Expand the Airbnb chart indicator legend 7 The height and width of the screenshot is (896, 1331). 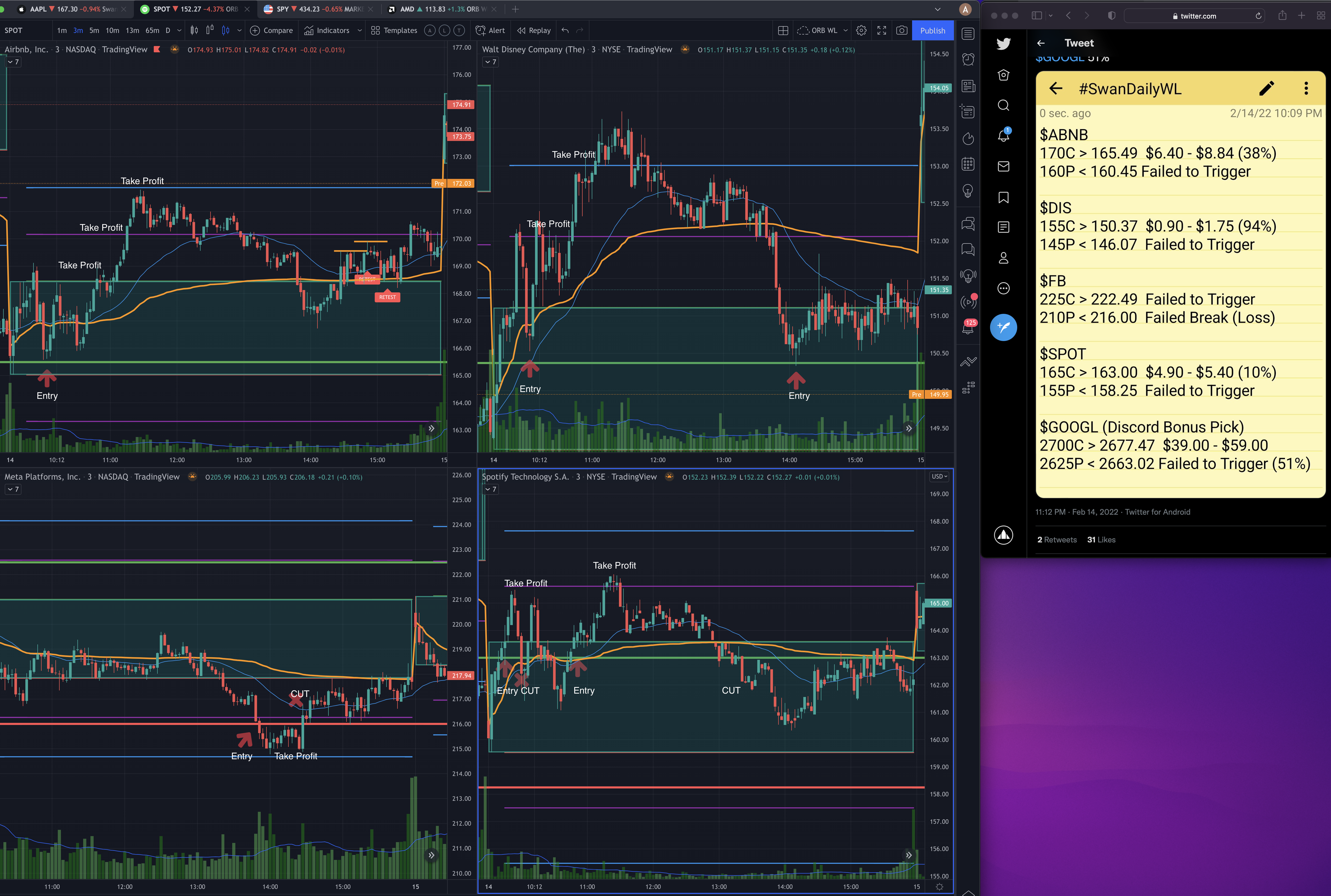tap(13, 62)
